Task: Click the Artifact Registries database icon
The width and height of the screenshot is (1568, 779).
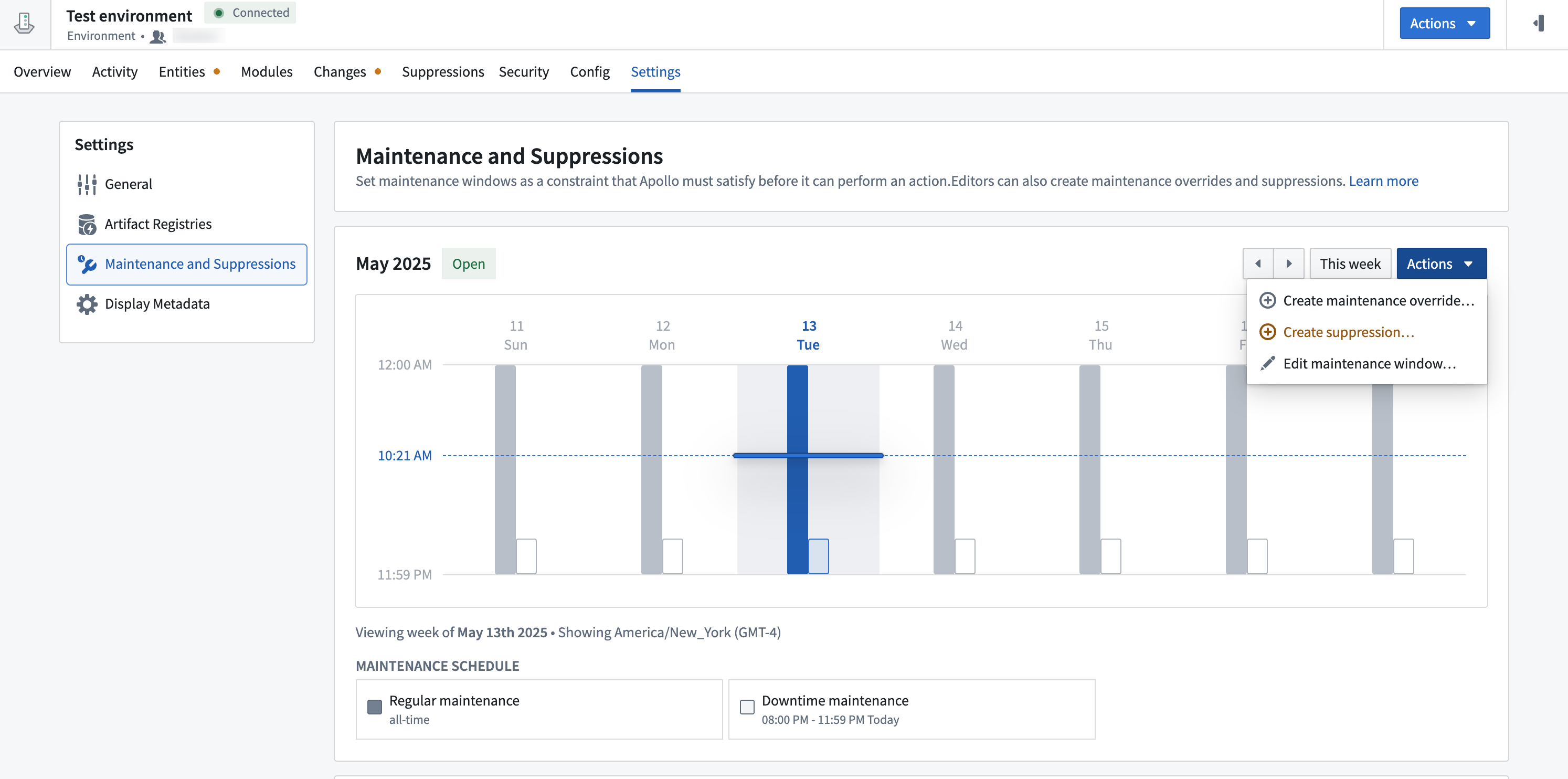Action: tap(87, 224)
